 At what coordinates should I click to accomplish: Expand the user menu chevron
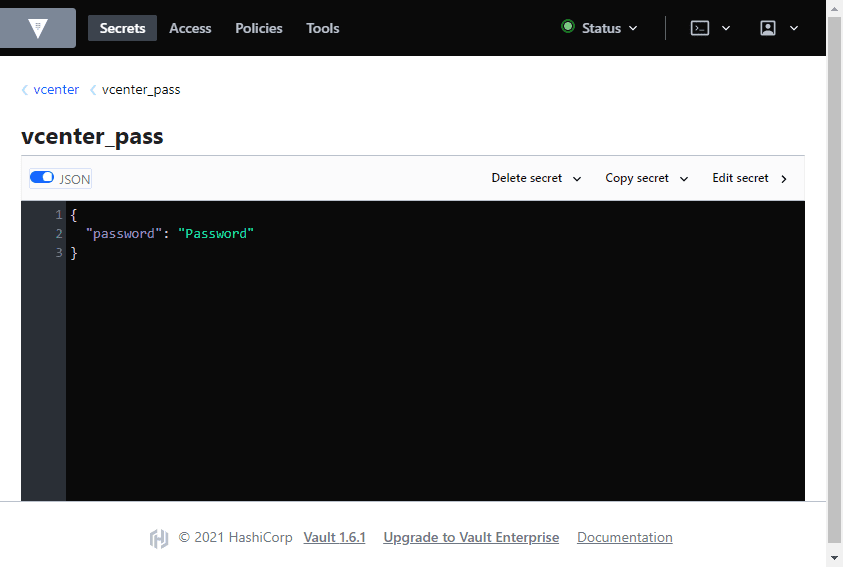click(794, 28)
